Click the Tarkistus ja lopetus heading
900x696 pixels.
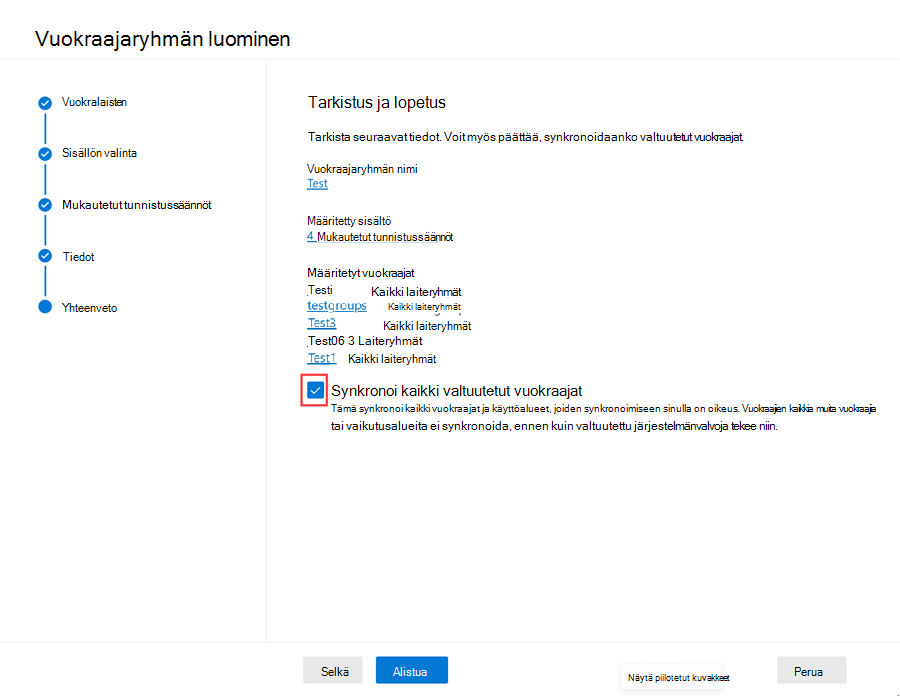(377, 102)
